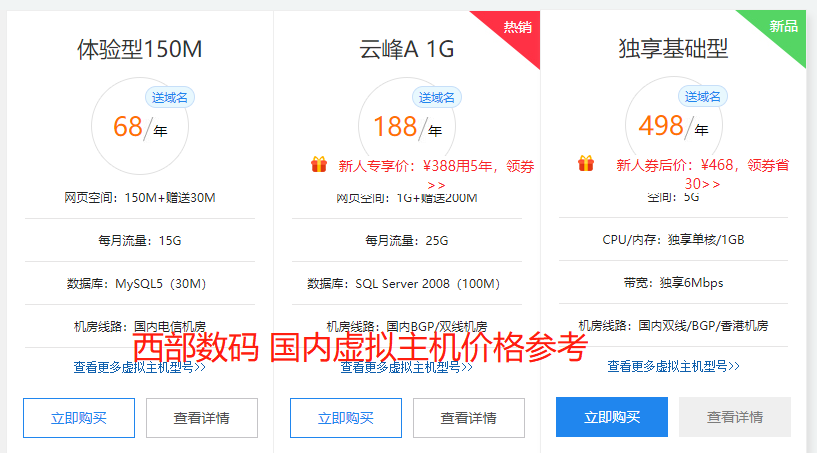Select the 独享基础型 plan title
This screenshot has height=453, width=817.
(x=673, y=48)
